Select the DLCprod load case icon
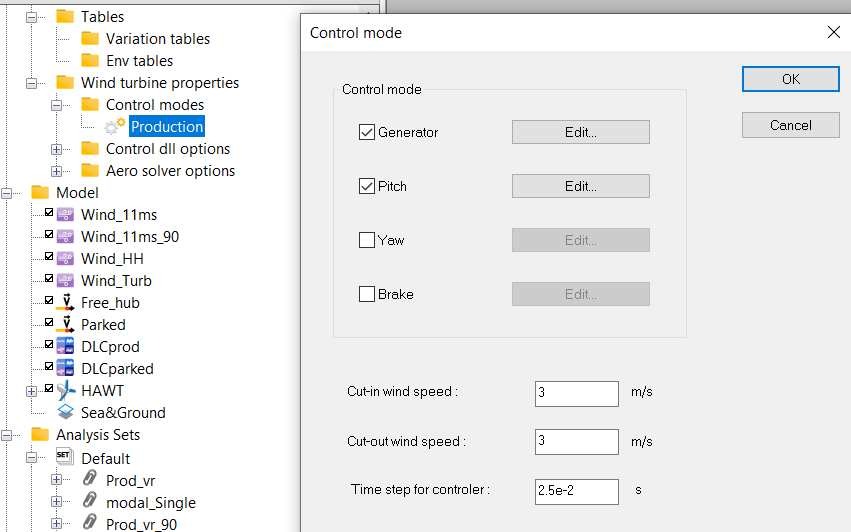This screenshot has height=532, width=851. (66, 347)
